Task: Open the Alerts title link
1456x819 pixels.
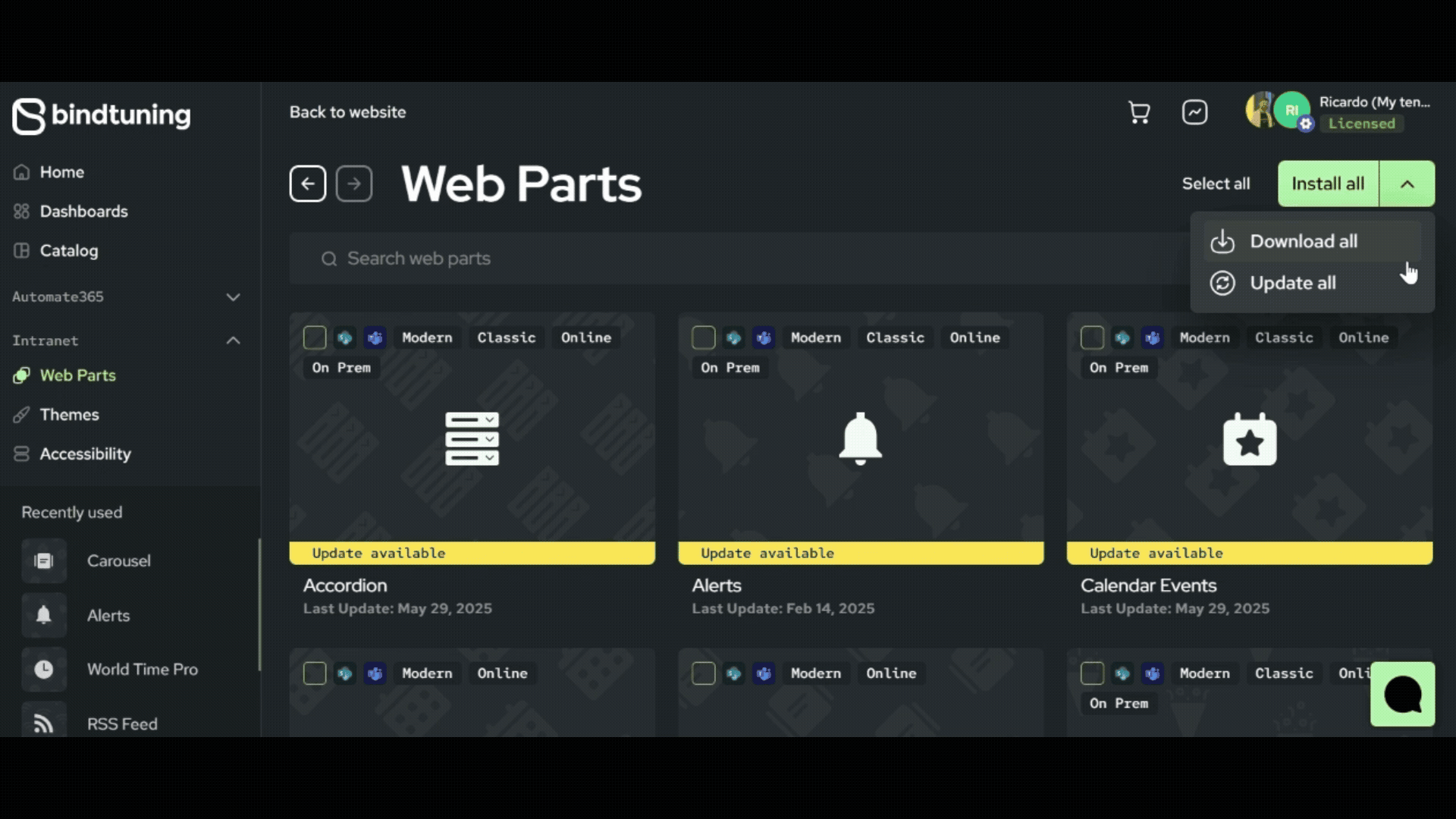Action: [x=717, y=585]
